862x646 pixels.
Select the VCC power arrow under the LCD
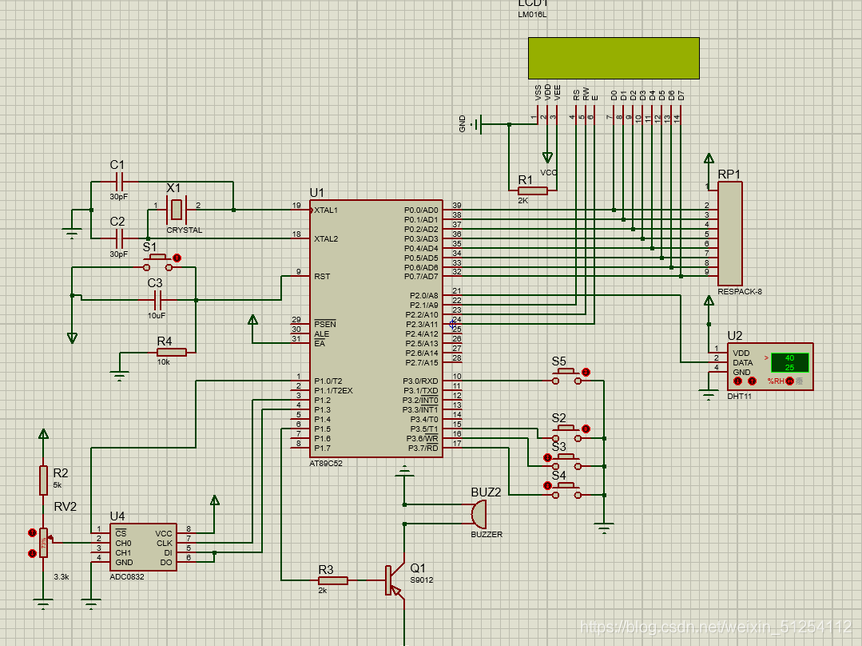(548, 157)
